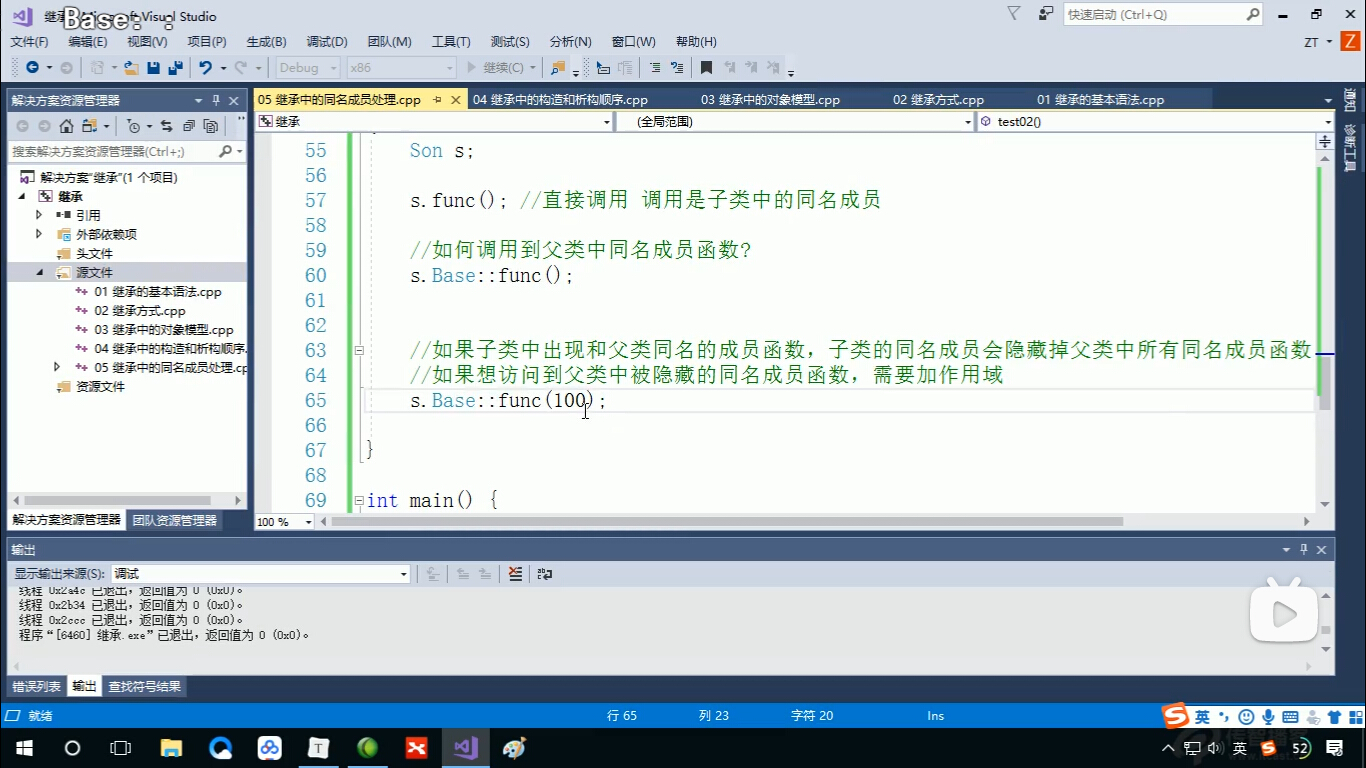Open the Debug configuration dropdown
Viewport: 1366px width, 768px height.
pyautogui.click(x=311, y=68)
